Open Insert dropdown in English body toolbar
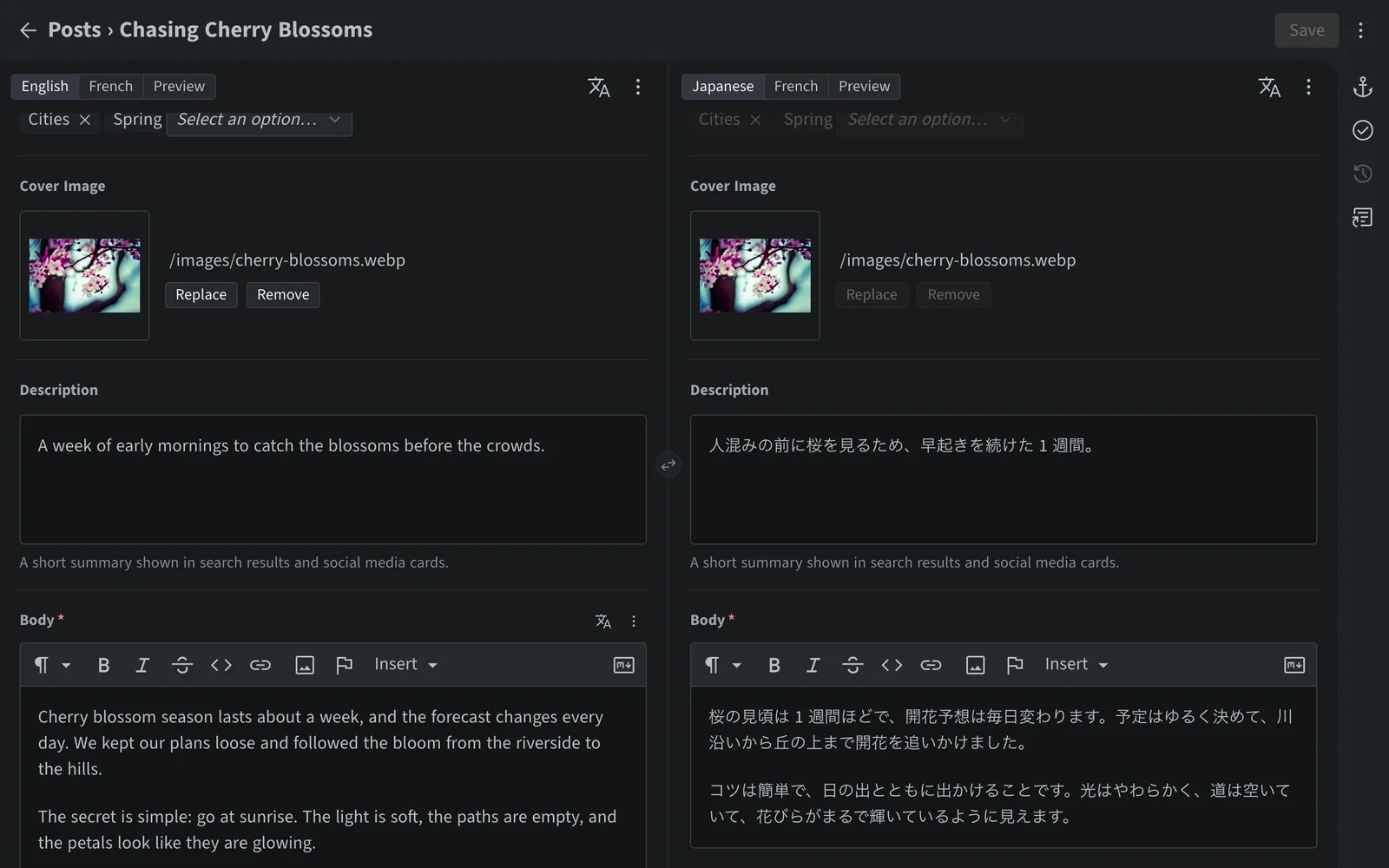This screenshot has height=868, width=1389. click(405, 665)
